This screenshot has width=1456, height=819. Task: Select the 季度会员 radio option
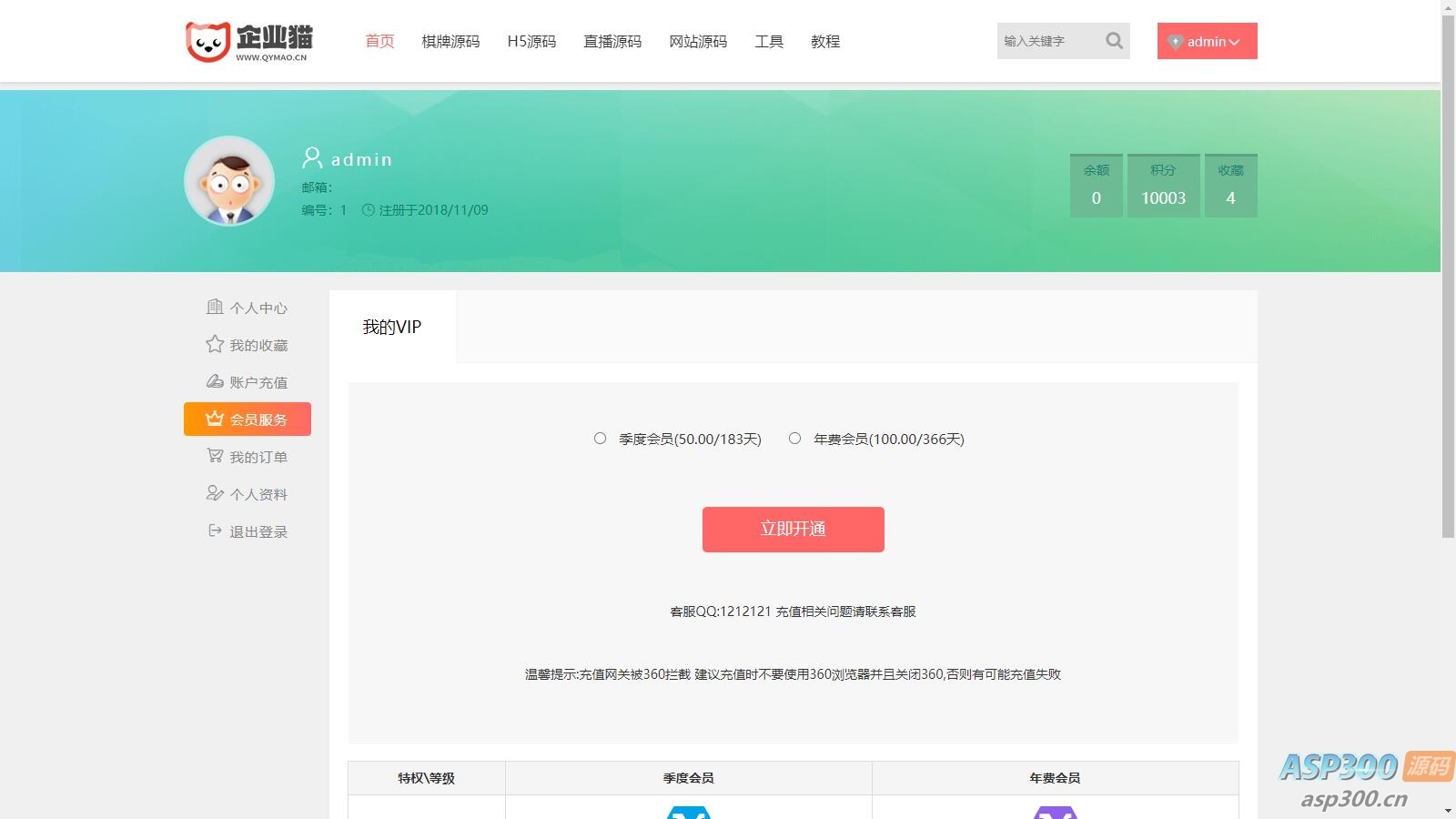pos(600,439)
